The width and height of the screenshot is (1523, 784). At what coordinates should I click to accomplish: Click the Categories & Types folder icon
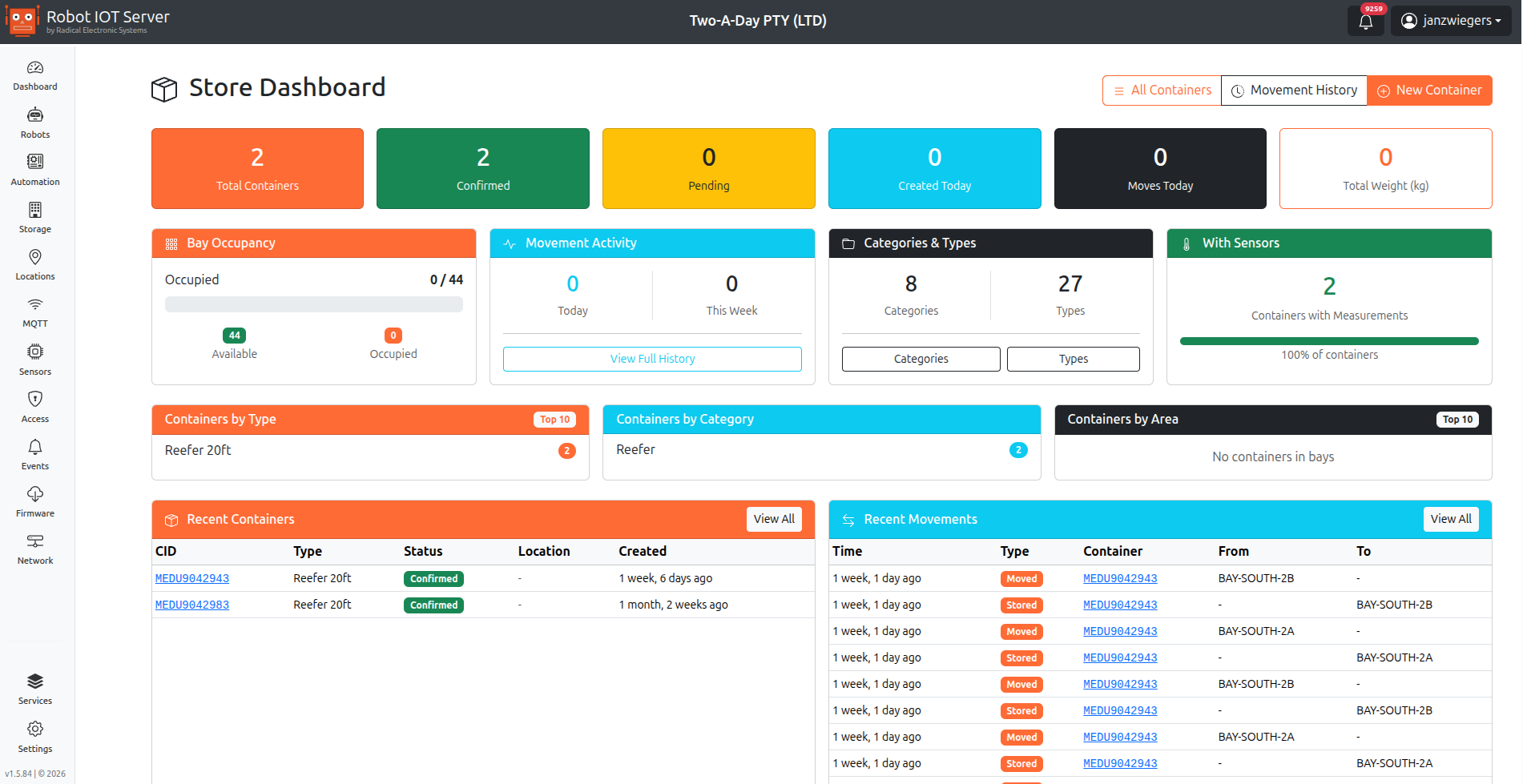(x=848, y=244)
